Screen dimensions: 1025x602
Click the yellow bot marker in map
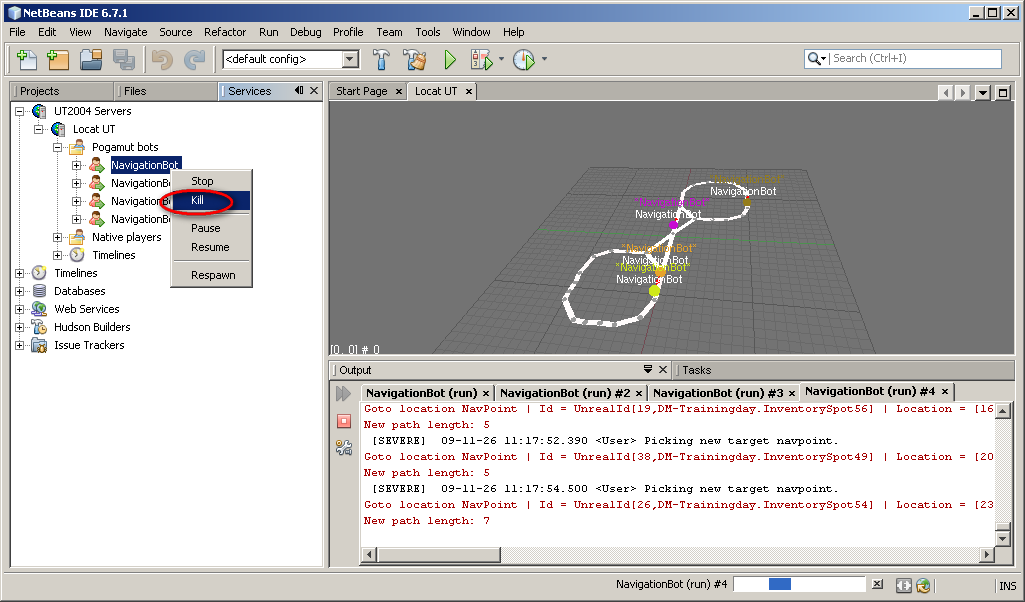[x=654, y=290]
